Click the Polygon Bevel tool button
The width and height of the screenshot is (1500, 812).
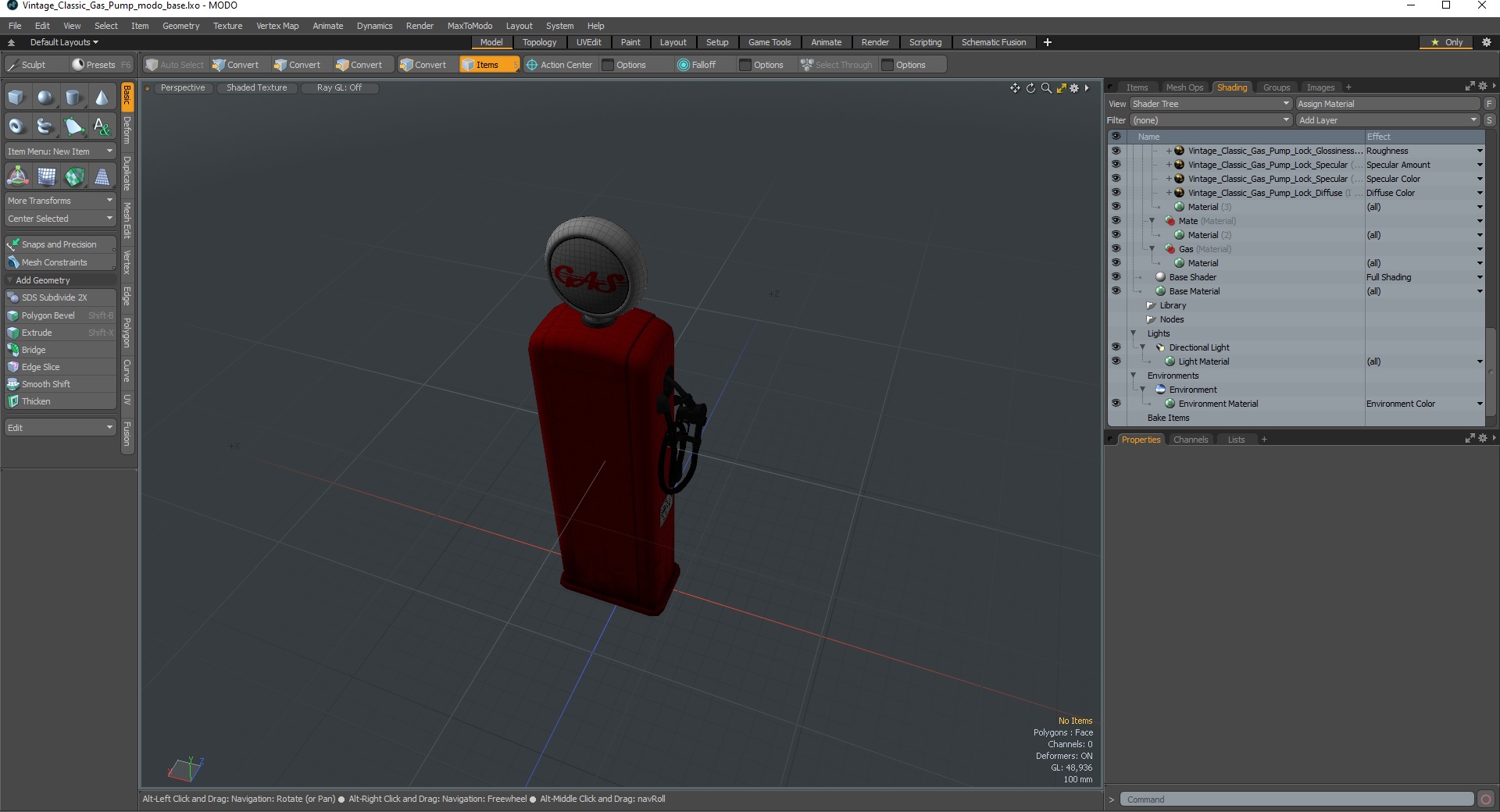click(x=60, y=315)
